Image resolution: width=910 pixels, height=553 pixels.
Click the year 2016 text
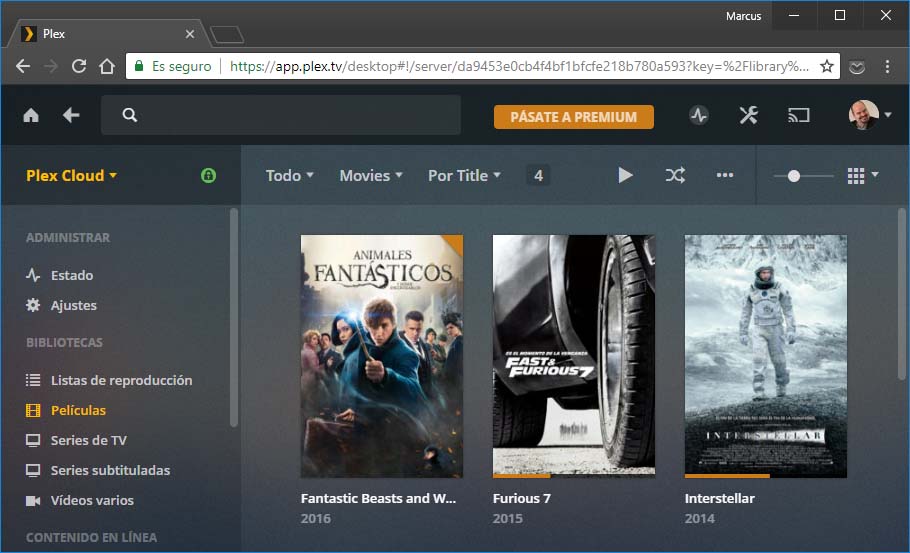pyautogui.click(x=316, y=519)
